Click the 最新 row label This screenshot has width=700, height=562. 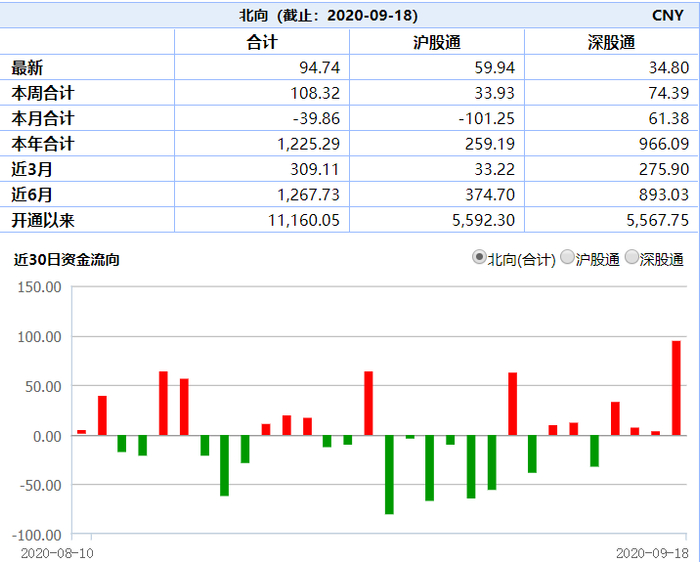27,68
